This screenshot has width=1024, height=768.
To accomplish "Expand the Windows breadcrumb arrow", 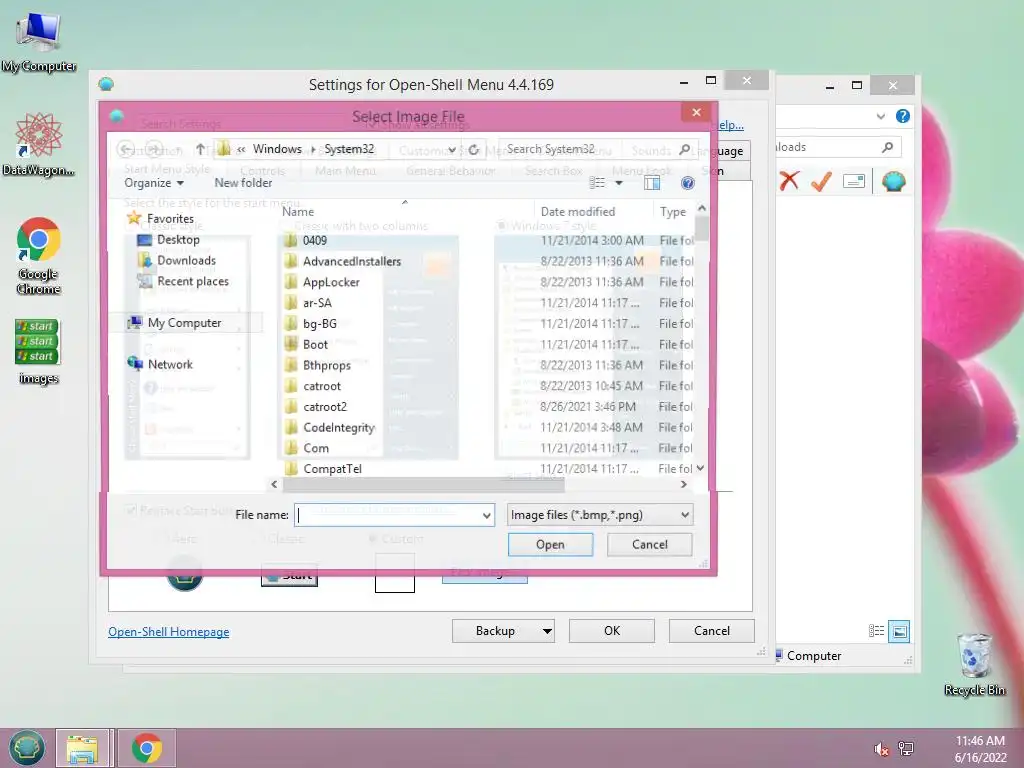I will coord(313,150).
